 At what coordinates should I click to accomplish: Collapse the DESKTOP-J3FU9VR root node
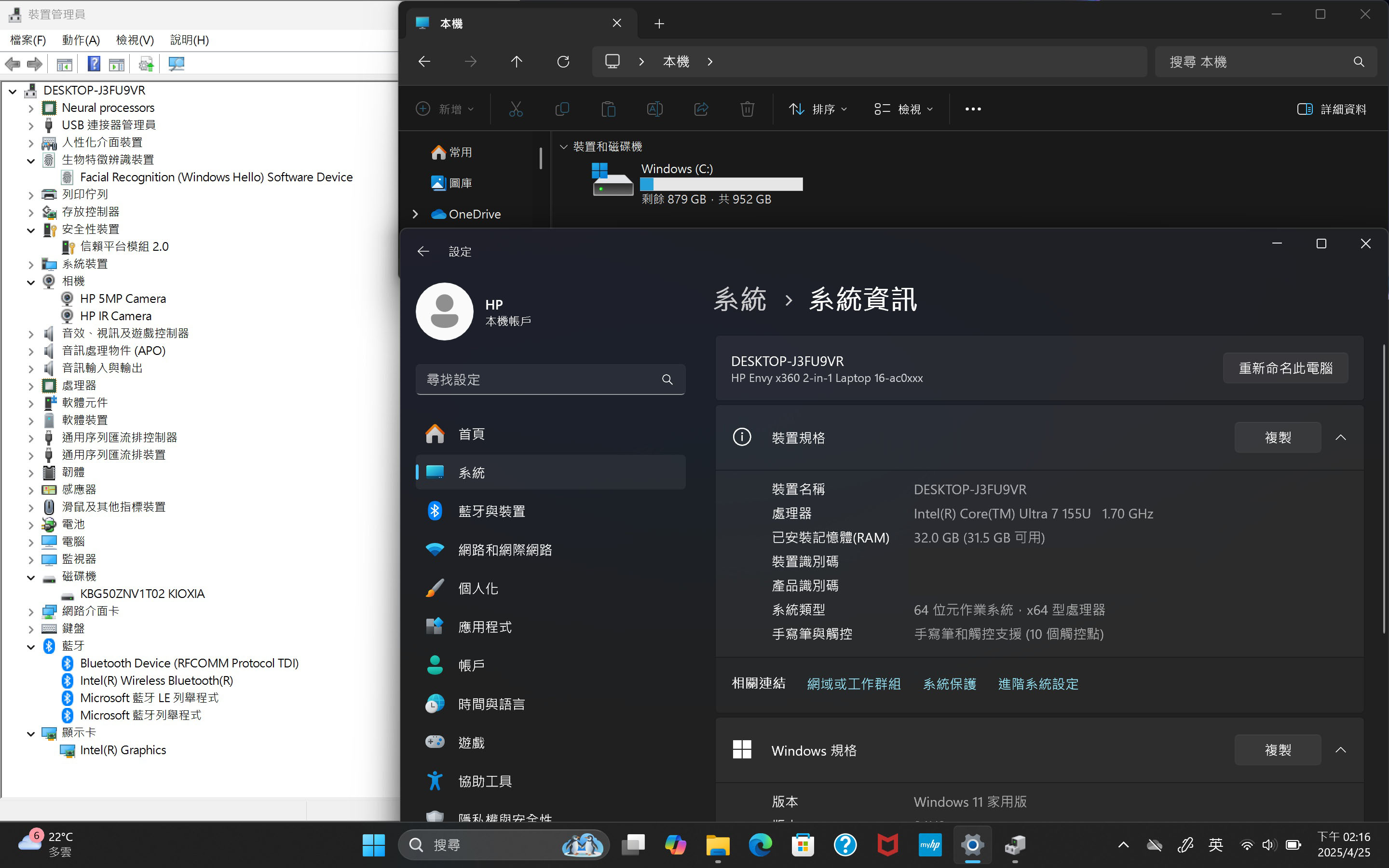13,91
